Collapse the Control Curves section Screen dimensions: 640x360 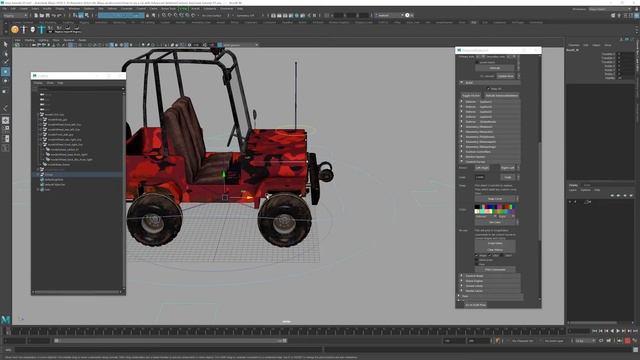point(462,162)
